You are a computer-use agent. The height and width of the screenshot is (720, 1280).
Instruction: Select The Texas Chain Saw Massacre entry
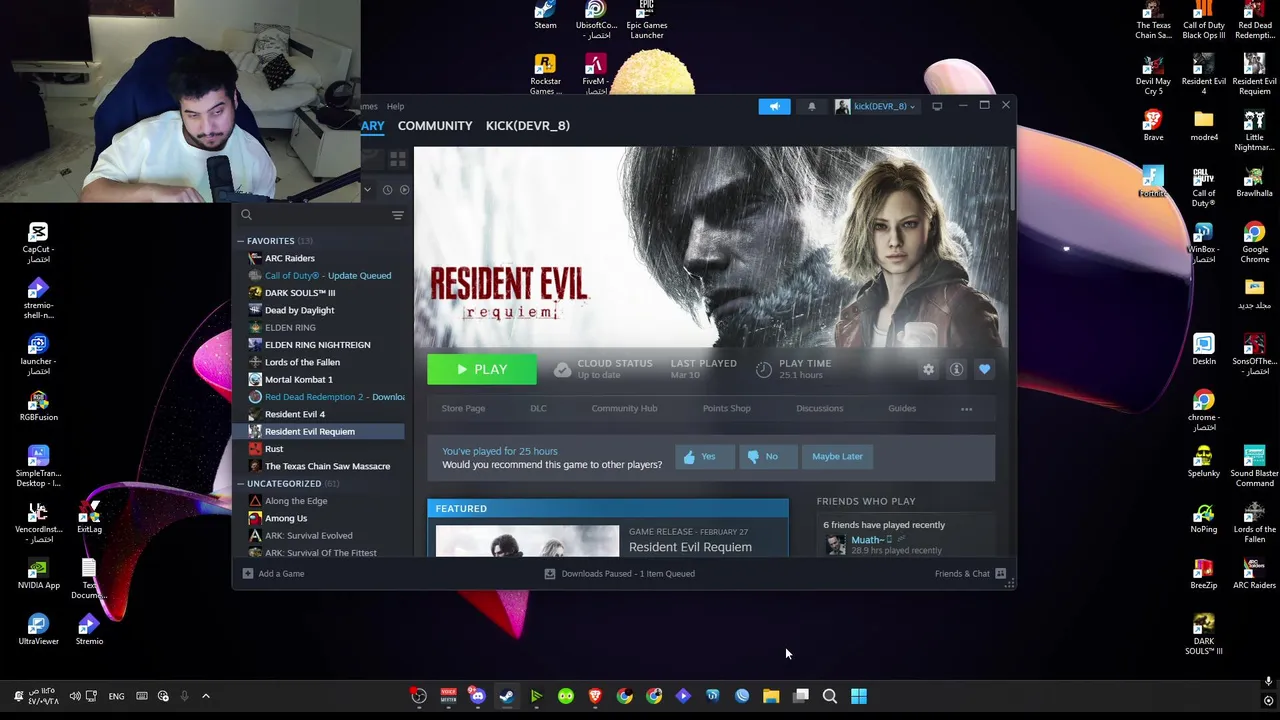[327, 466]
